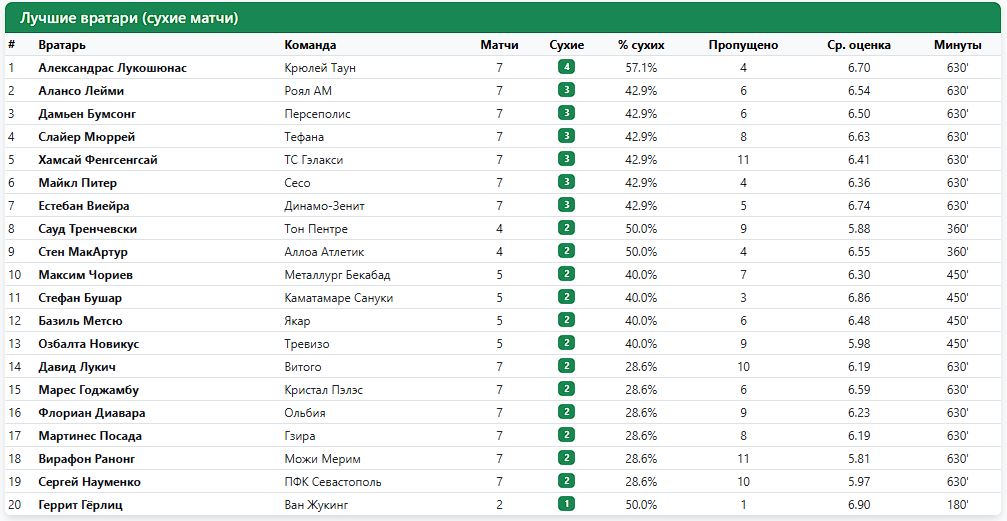Open the Металлург Бекабад team link

[x=337, y=275]
